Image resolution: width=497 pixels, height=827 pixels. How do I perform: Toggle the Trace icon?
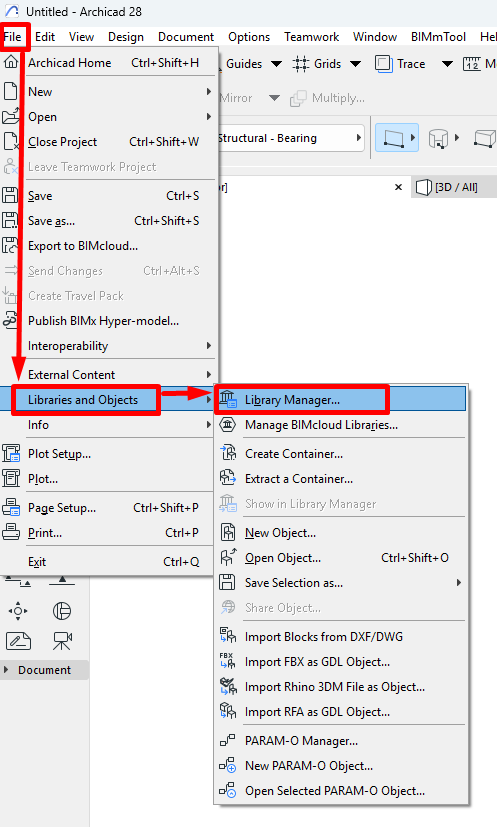click(x=384, y=64)
